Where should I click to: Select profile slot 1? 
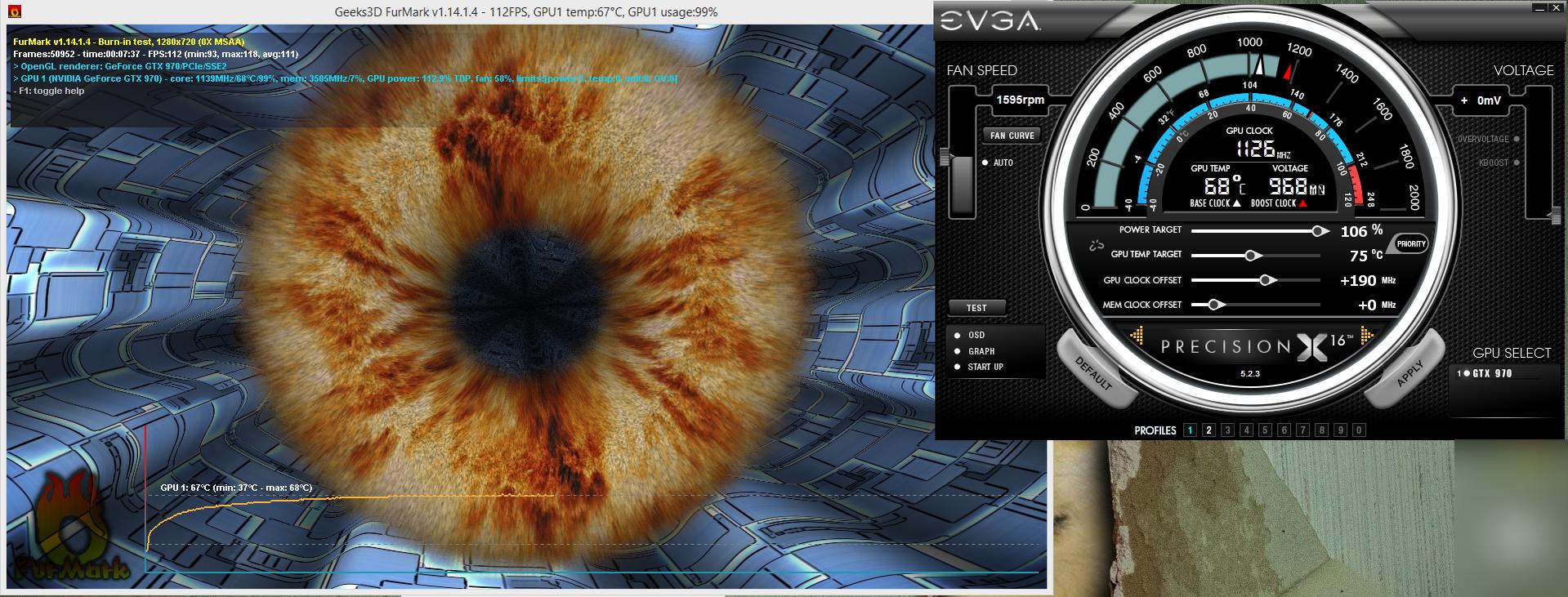[1190, 430]
